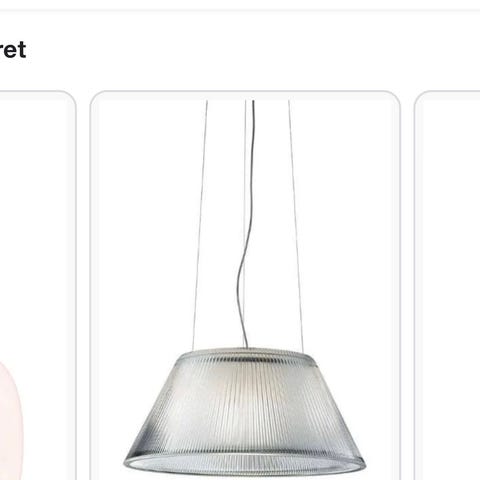Click the top metal ring of lamp shade

(x=247, y=354)
